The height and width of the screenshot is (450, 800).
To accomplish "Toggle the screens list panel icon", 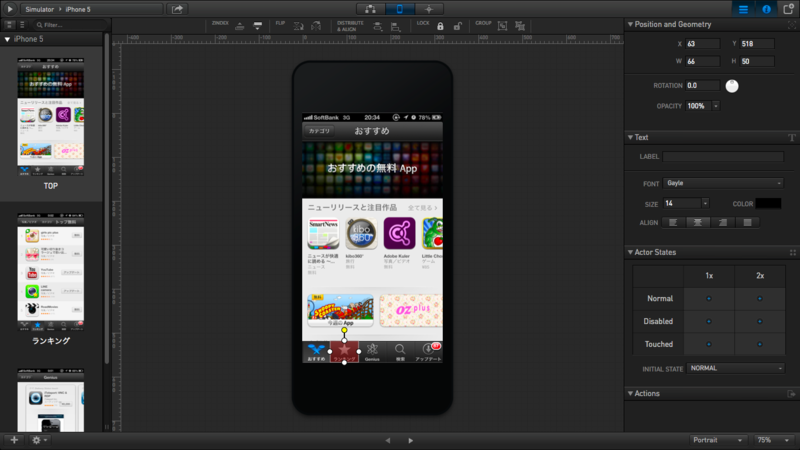I will pos(743,9).
